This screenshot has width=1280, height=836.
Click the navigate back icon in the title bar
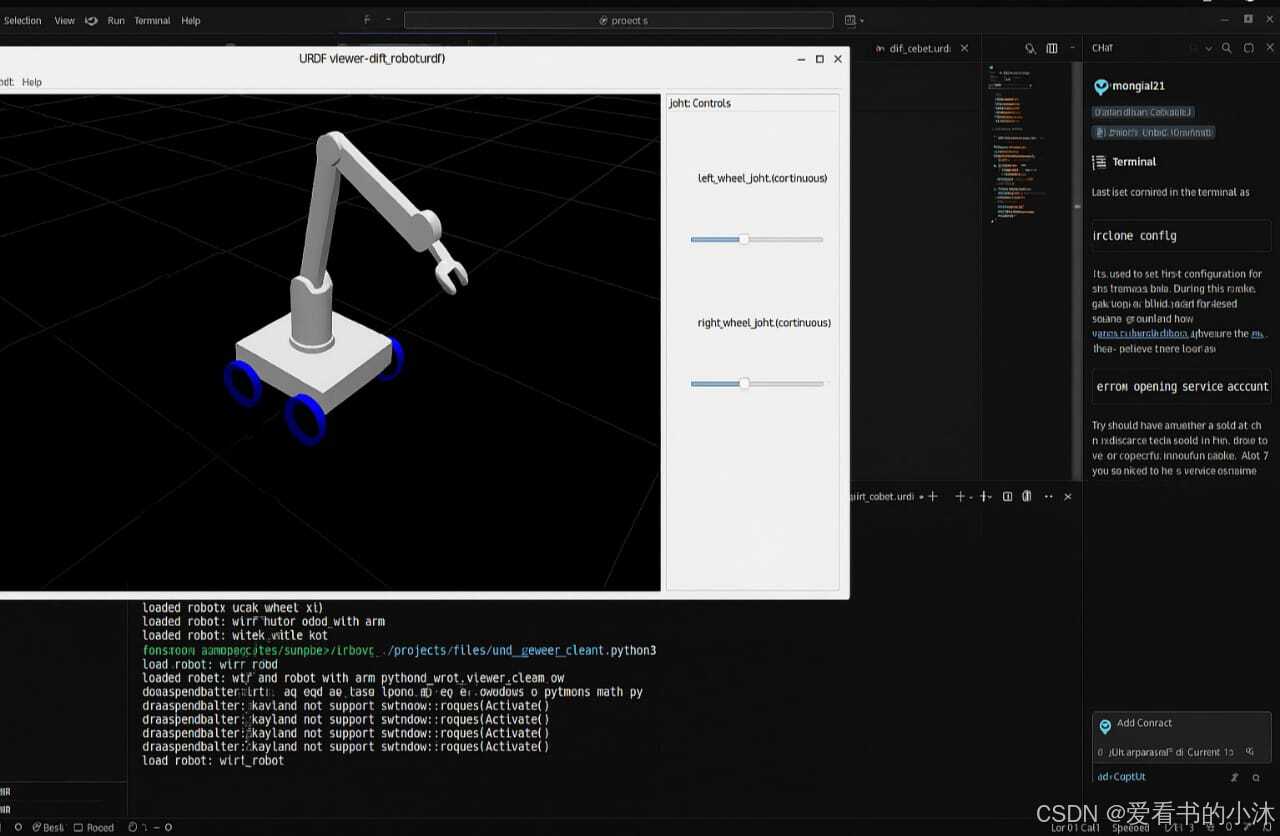coord(366,20)
